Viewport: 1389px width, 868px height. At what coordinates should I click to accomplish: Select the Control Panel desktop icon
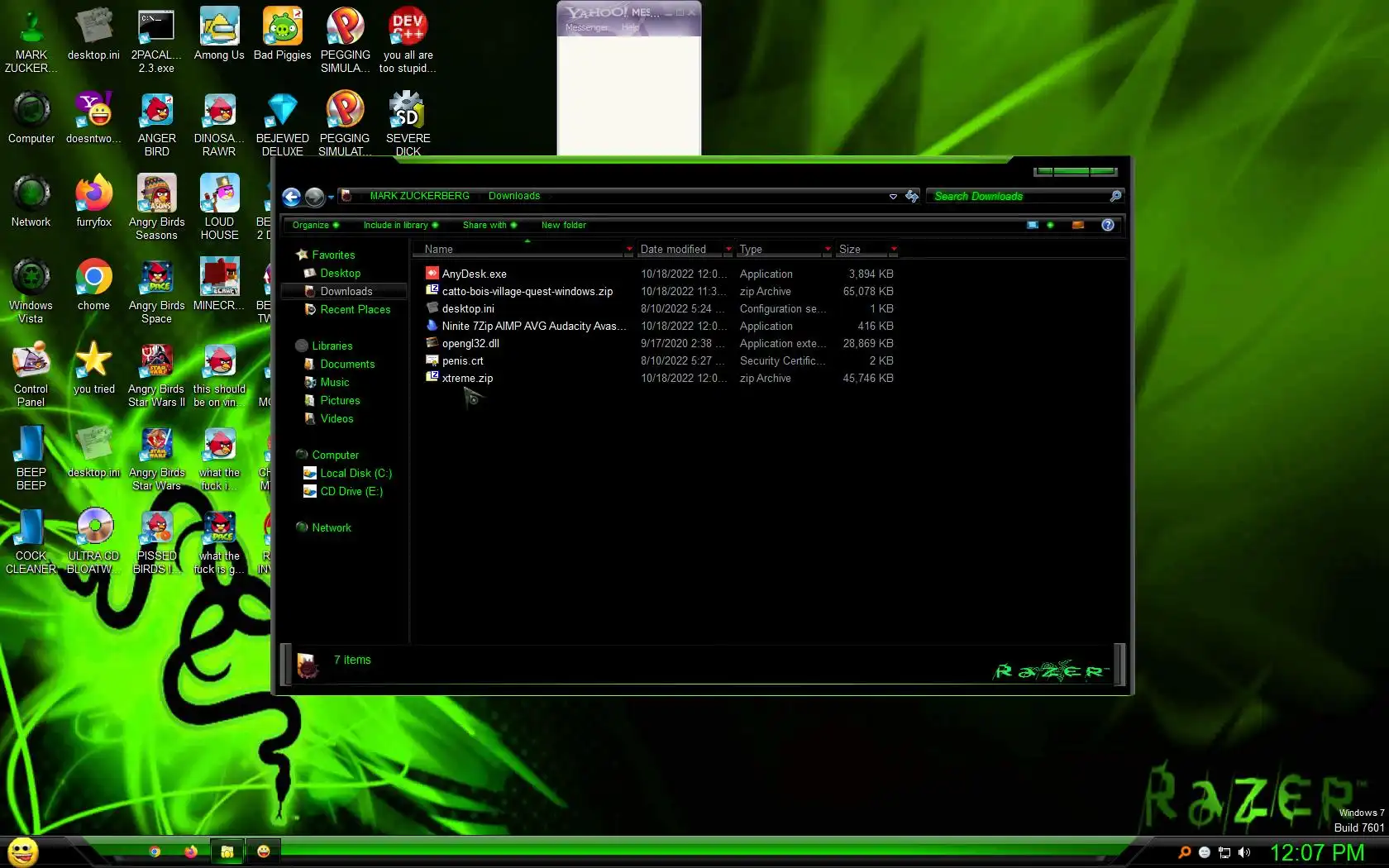[x=31, y=374]
